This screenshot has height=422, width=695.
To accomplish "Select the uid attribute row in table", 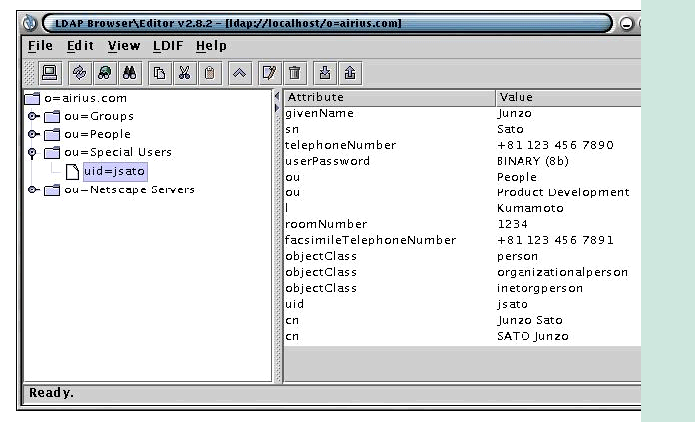I will pos(462,305).
